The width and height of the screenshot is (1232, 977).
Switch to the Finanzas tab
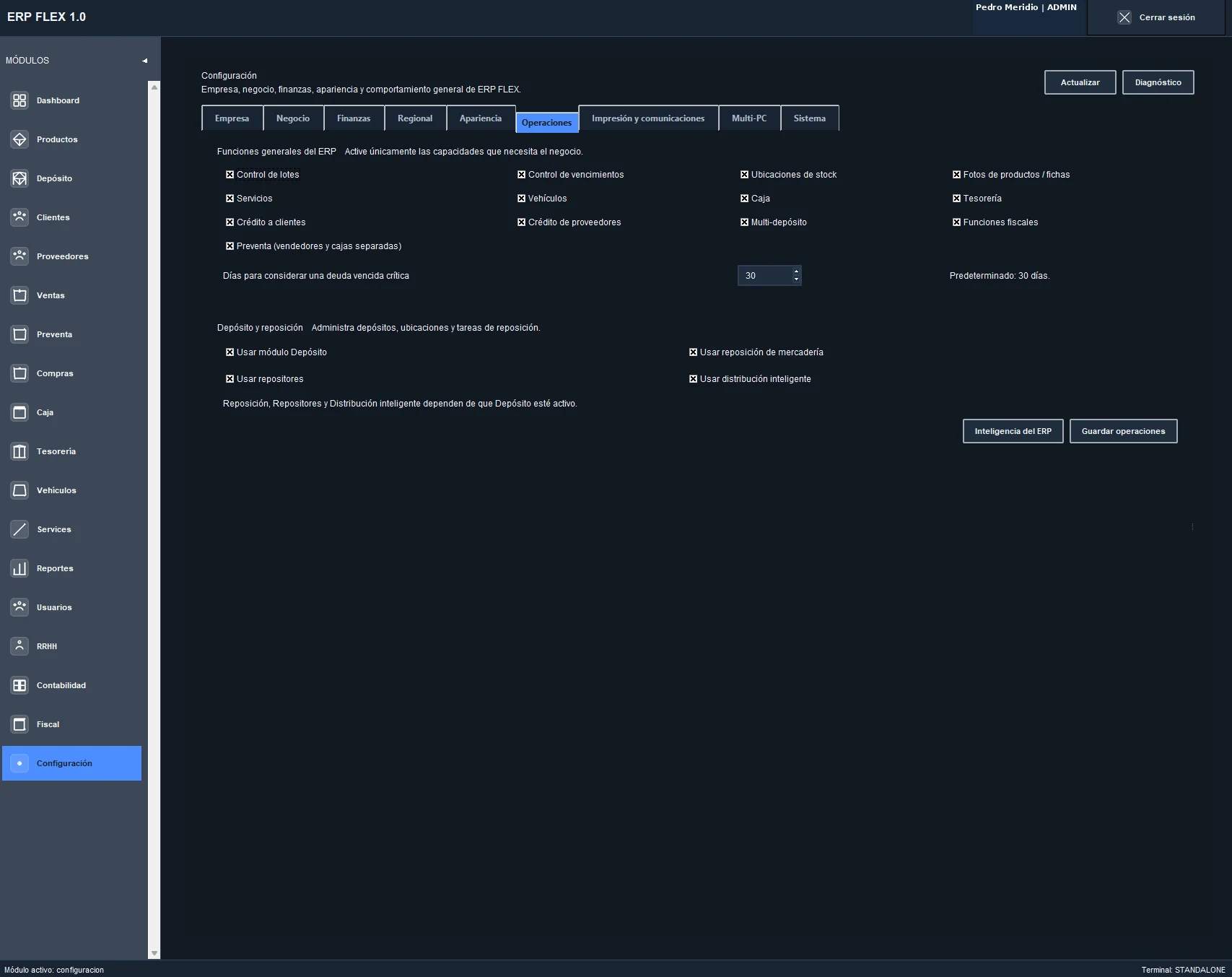(x=354, y=118)
